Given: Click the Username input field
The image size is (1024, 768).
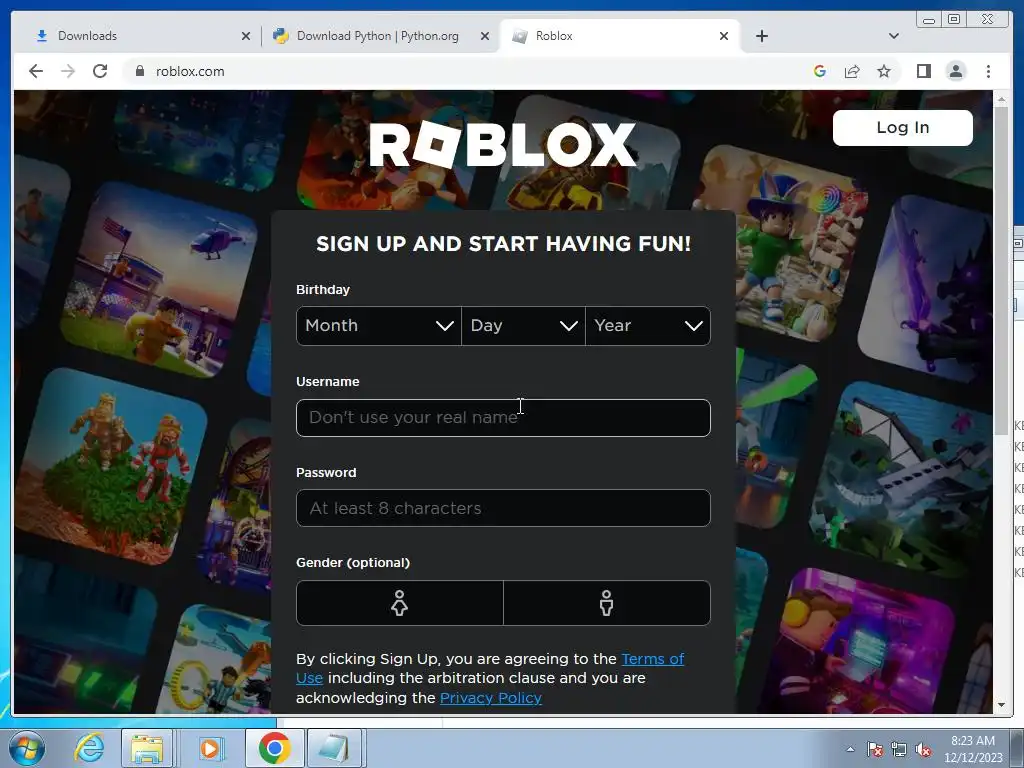Looking at the screenshot, I should (x=503, y=417).
